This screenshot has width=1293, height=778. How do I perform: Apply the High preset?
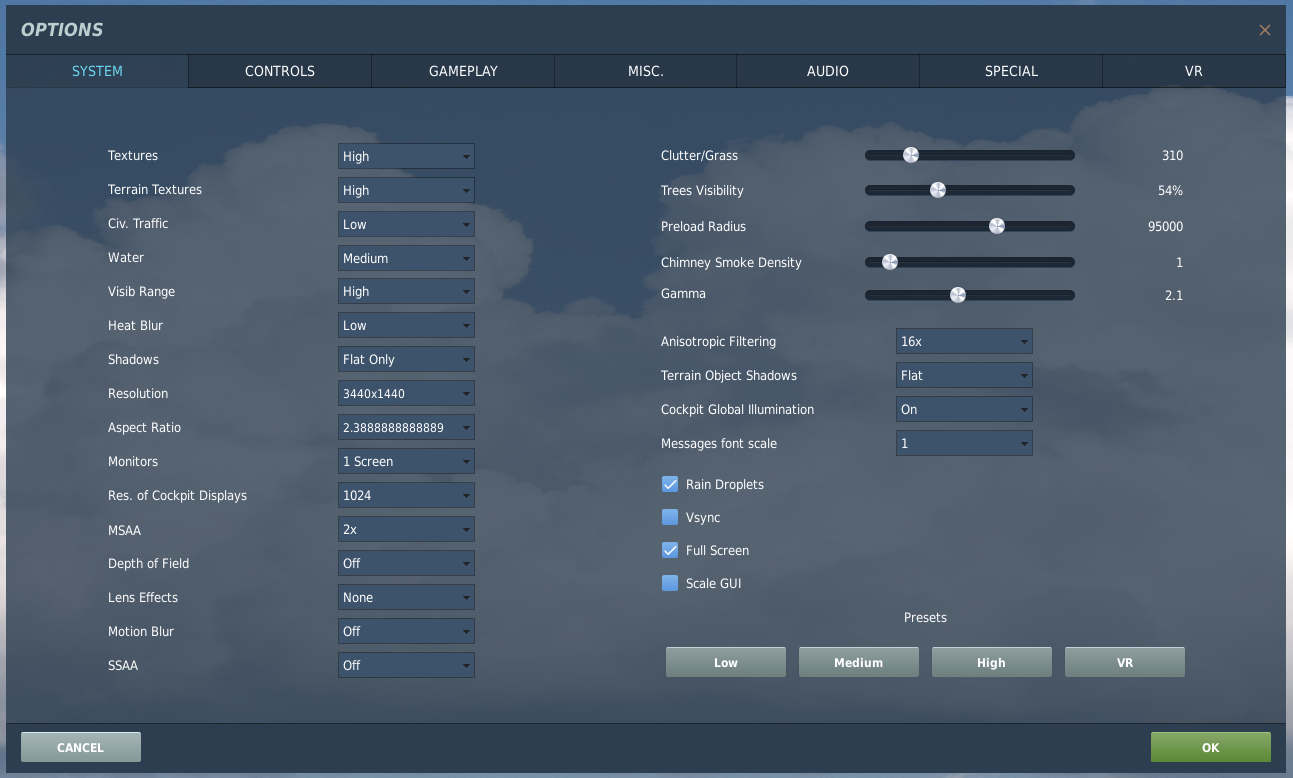point(992,662)
